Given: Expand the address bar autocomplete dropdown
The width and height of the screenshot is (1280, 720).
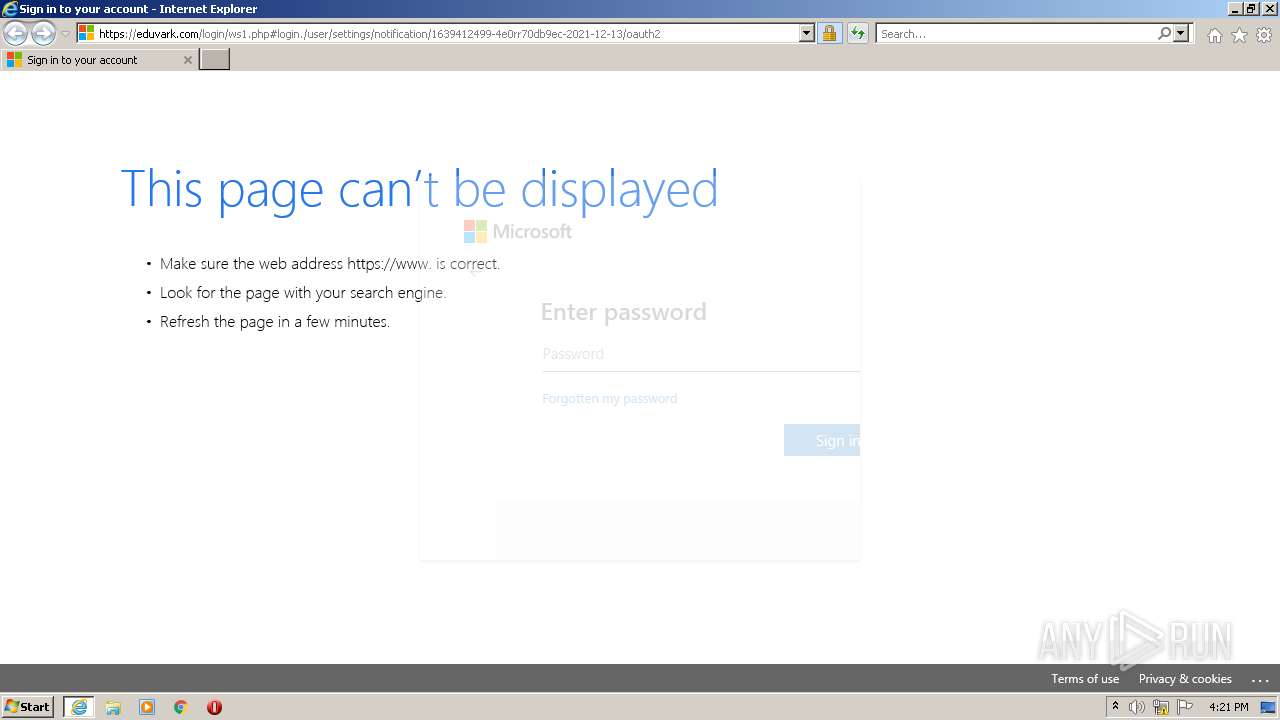Looking at the screenshot, I should pyautogui.click(x=807, y=33).
